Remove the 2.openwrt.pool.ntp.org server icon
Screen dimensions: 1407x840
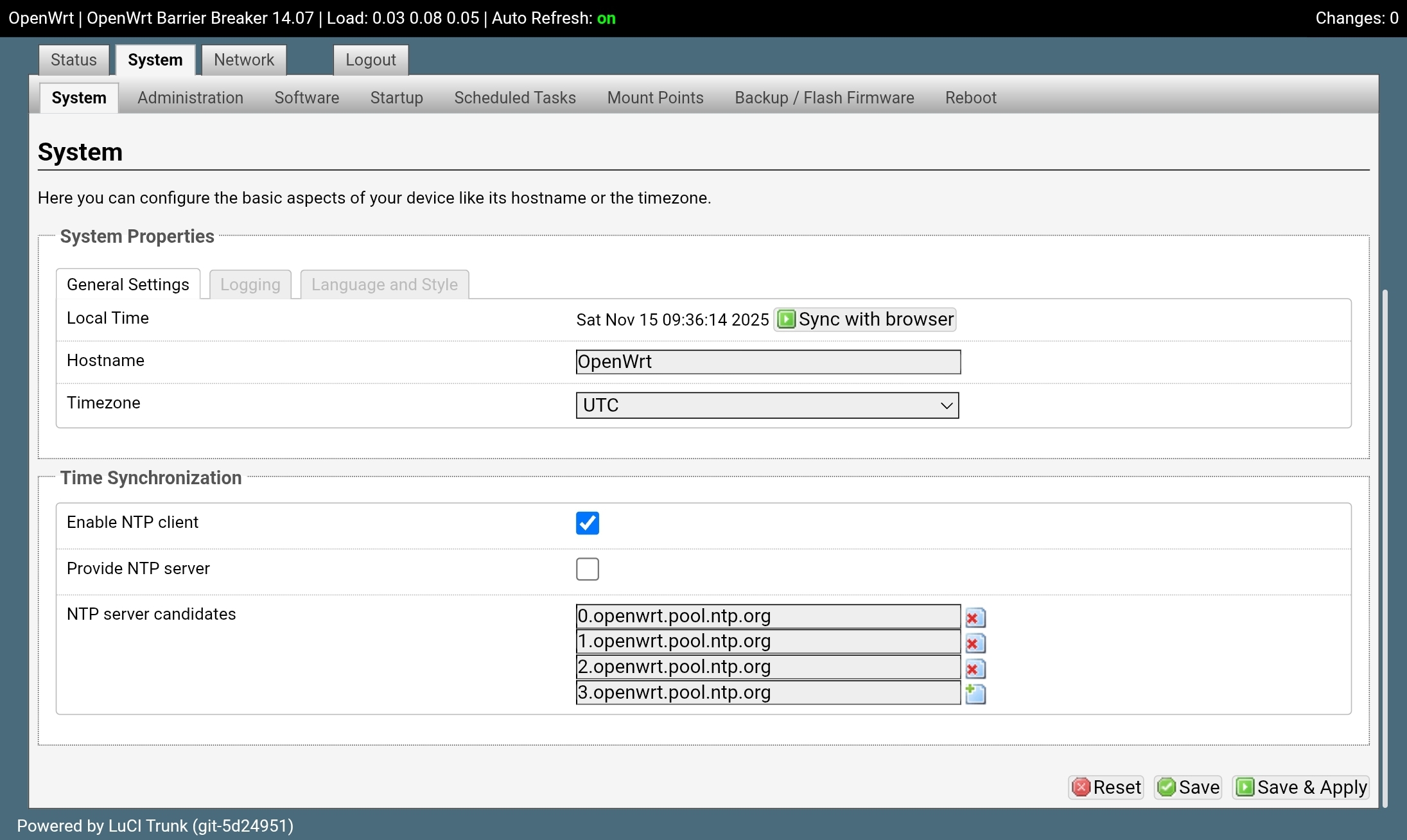click(975, 669)
